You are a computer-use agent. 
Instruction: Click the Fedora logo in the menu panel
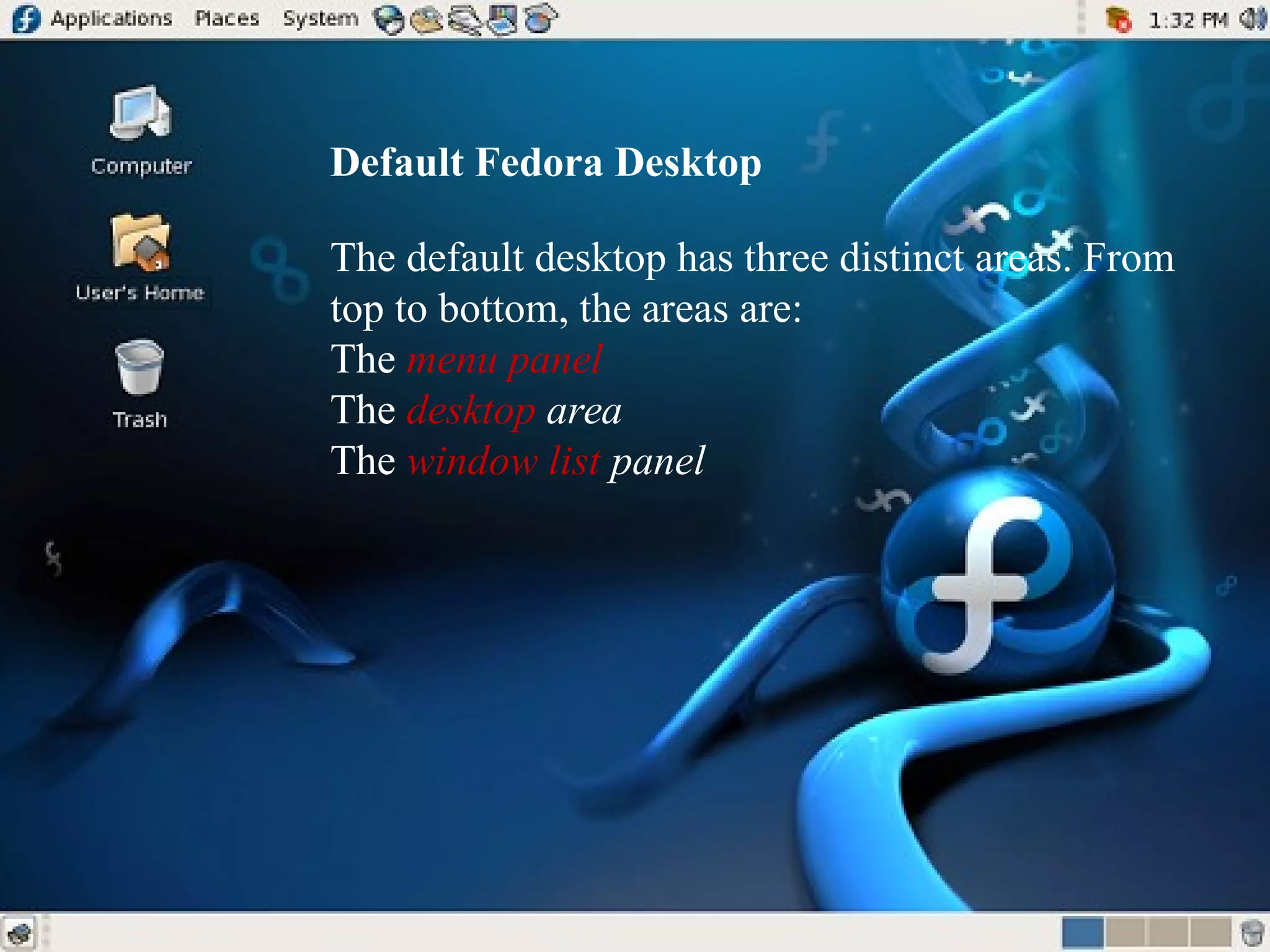25,19
